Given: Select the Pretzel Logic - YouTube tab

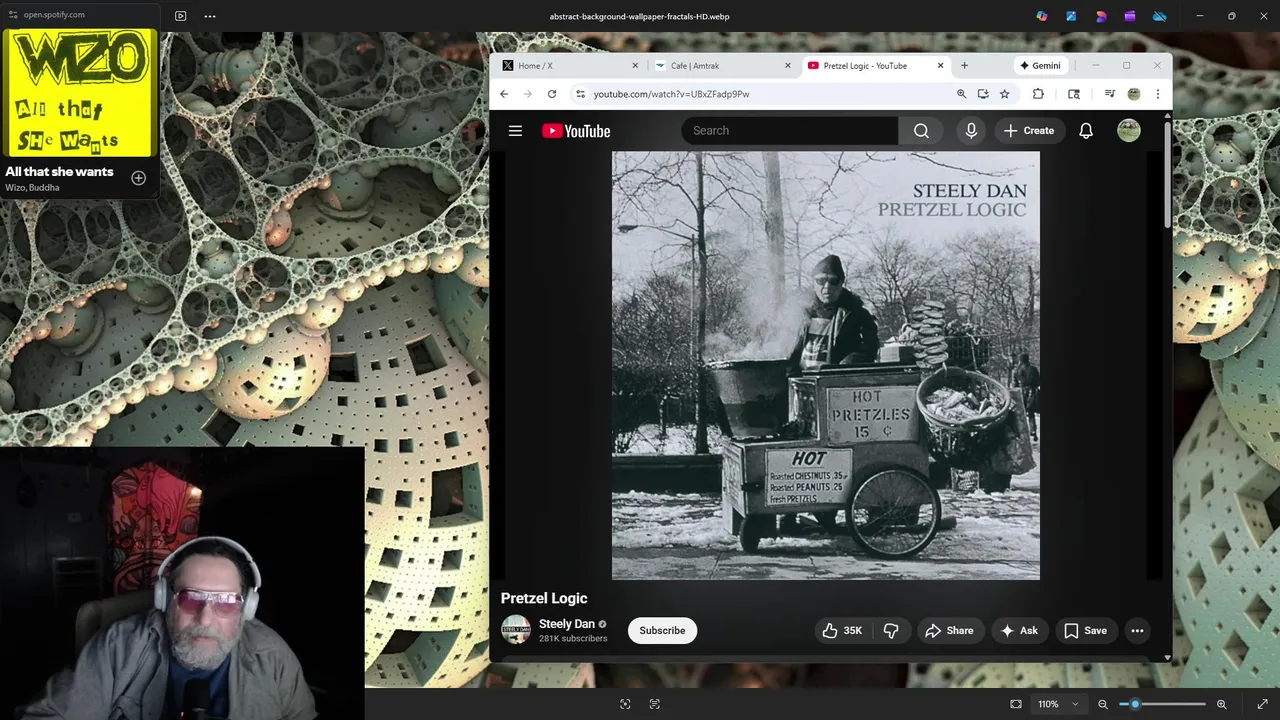Looking at the screenshot, I should click(x=875, y=66).
